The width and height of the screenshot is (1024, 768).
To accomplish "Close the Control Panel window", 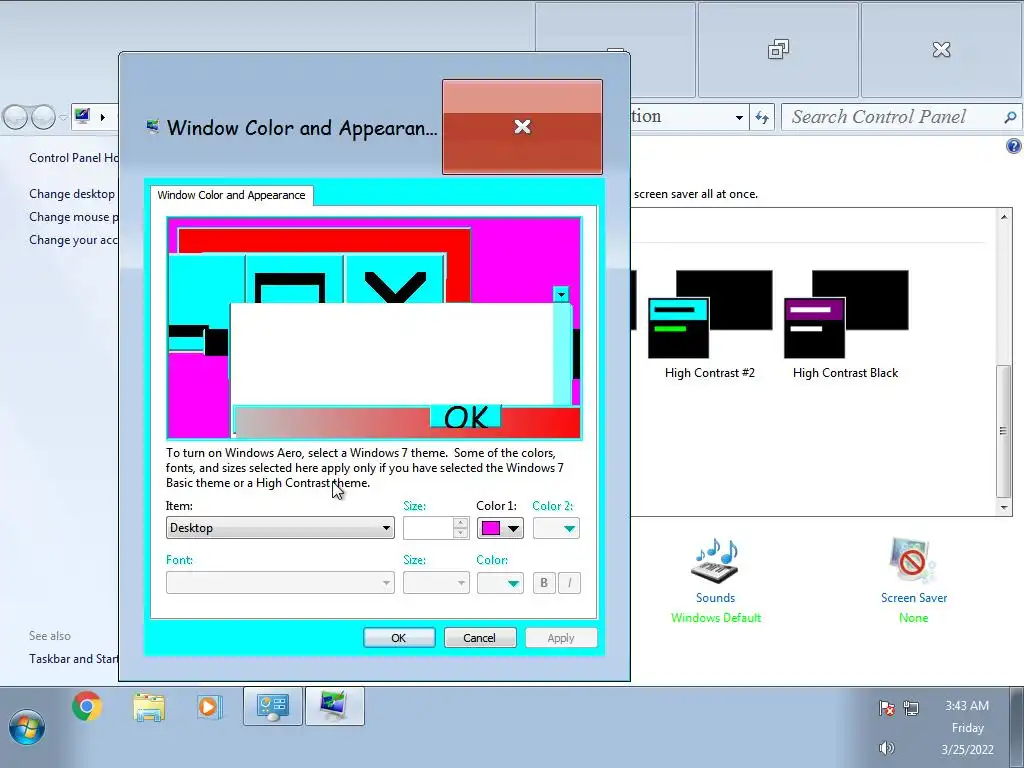I will (941, 49).
